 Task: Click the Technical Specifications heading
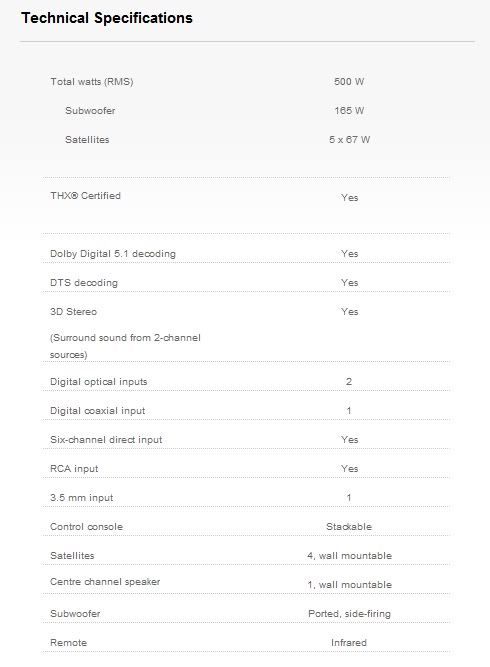point(107,18)
